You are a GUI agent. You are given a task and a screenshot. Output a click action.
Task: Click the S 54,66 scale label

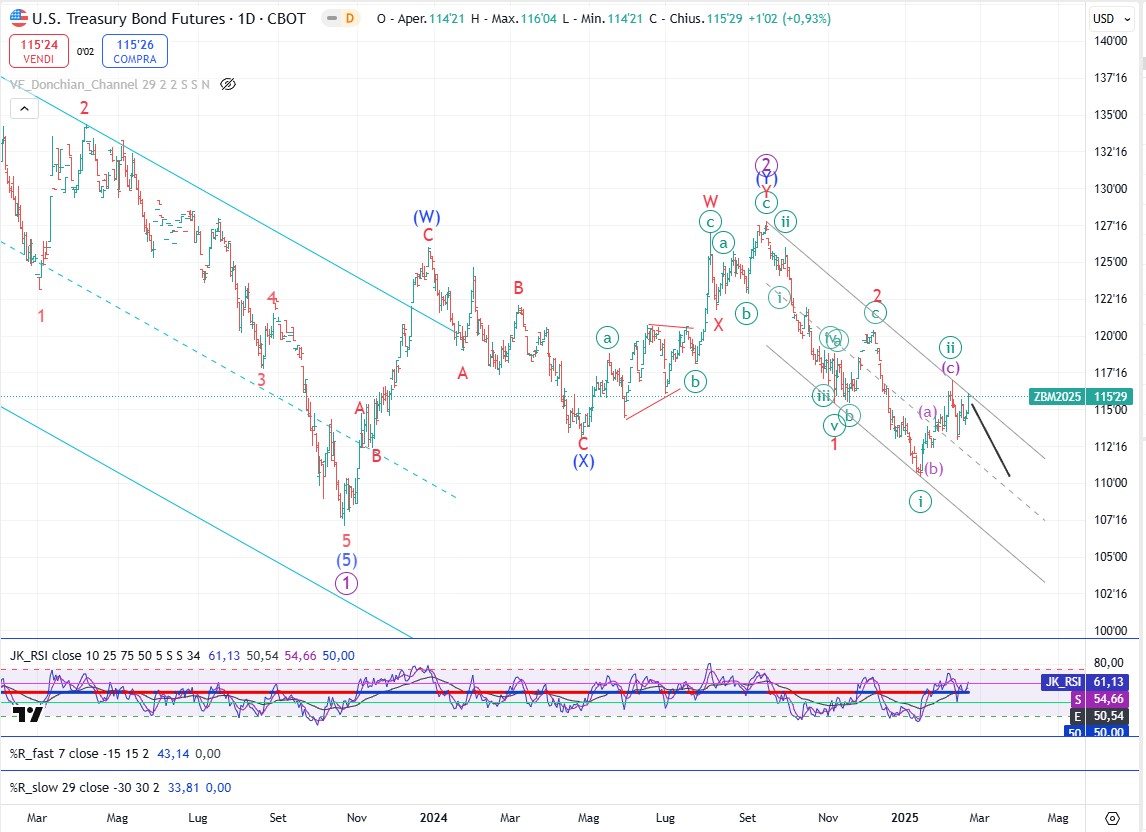1101,699
